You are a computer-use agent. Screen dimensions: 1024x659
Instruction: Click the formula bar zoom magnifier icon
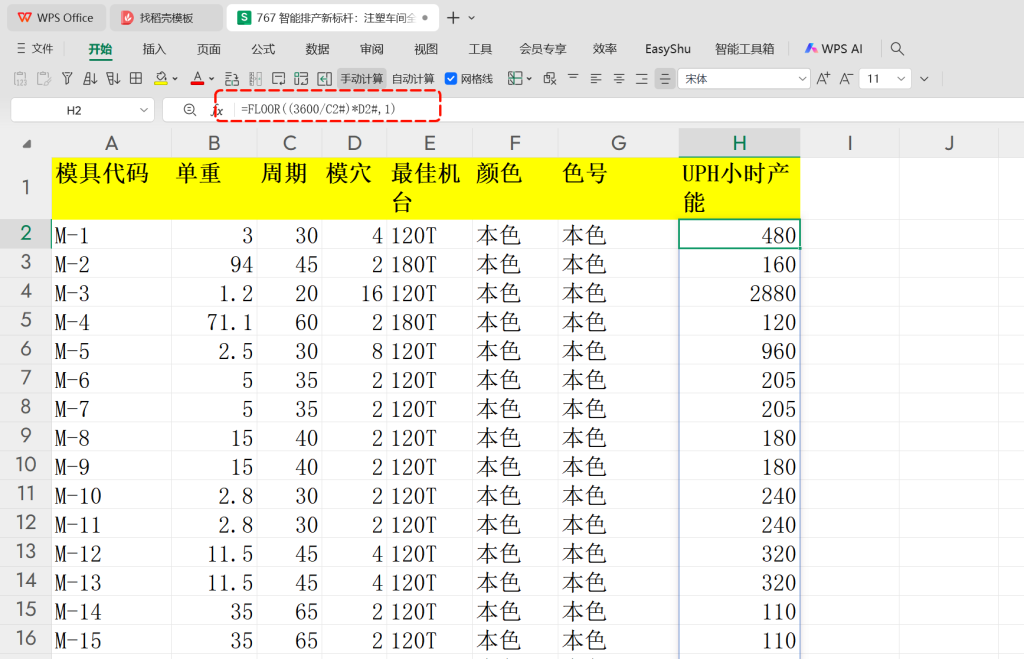click(189, 110)
